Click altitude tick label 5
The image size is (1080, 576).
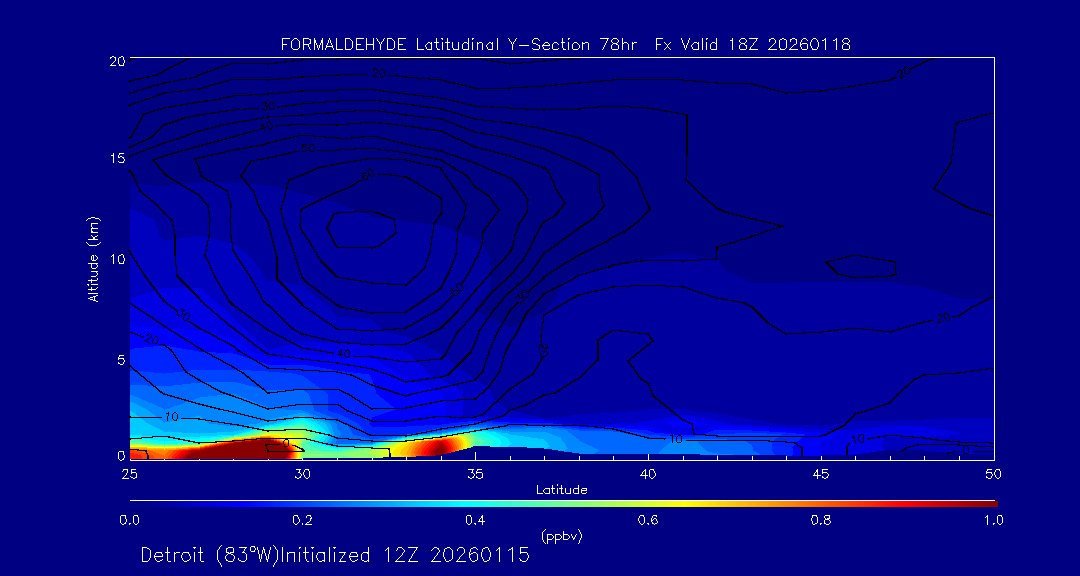pyautogui.click(x=119, y=358)
